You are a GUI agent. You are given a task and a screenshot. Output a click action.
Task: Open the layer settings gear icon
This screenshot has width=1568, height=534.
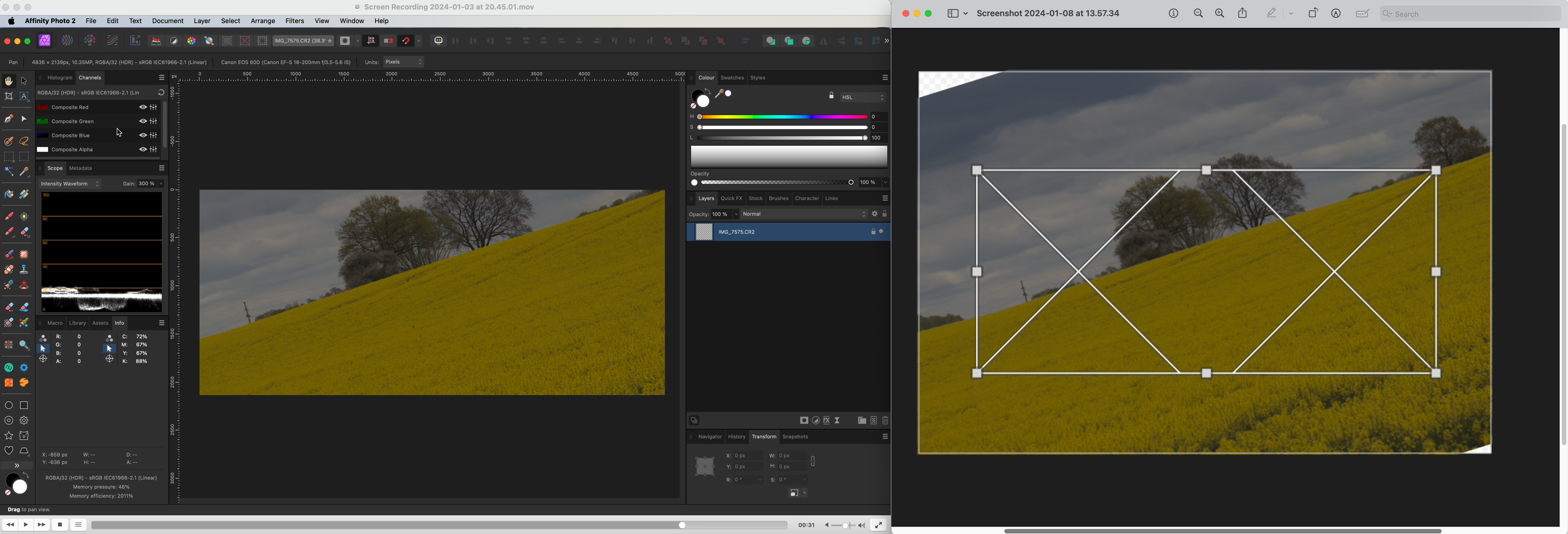875,214
